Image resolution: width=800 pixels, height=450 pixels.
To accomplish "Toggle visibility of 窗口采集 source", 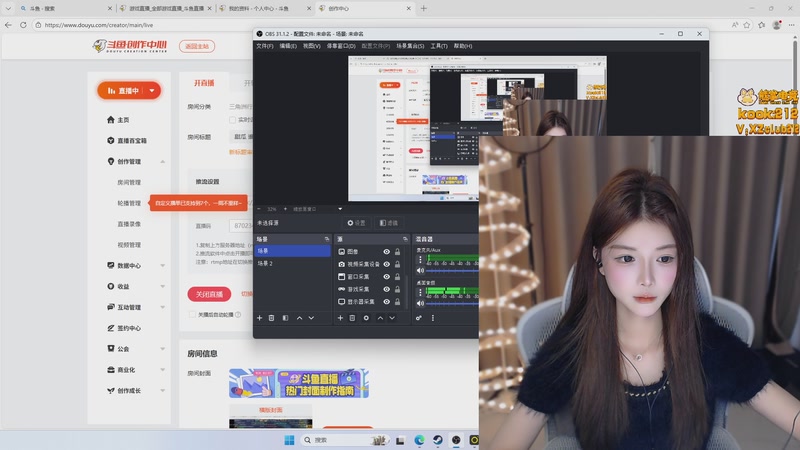I will point(387,277).
